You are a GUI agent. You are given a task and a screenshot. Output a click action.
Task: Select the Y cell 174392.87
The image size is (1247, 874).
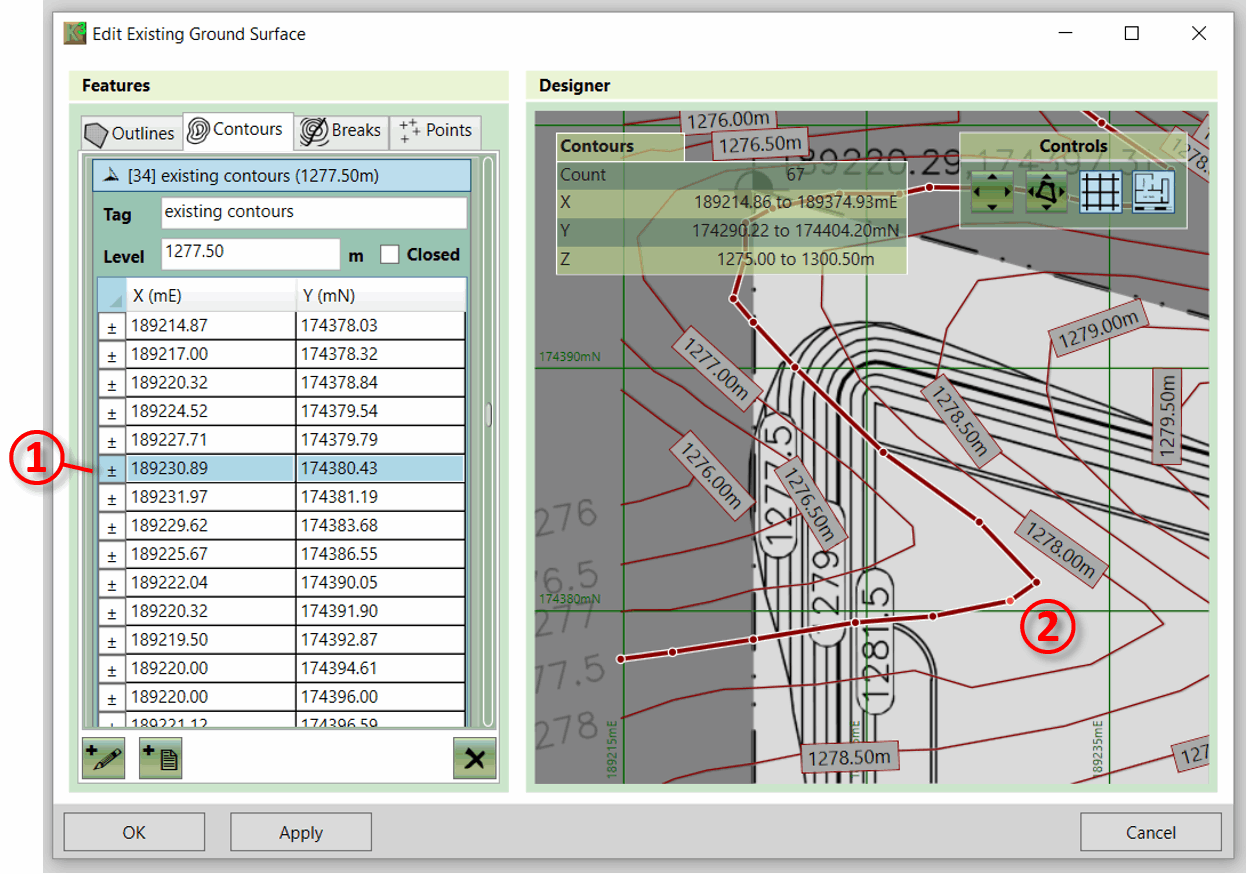[x=381, y=640]
